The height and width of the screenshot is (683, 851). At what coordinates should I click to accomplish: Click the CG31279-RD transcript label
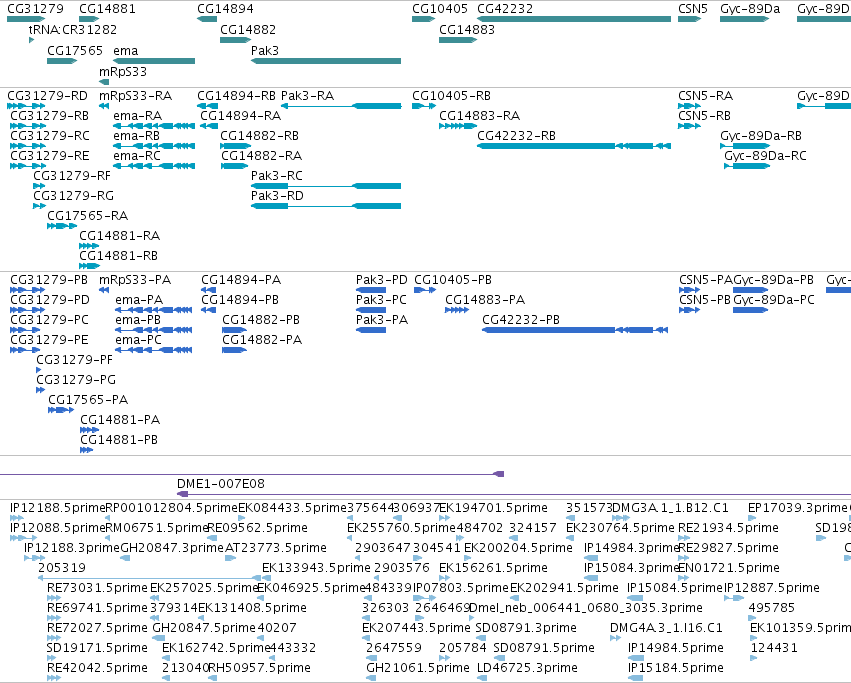[47, 96]
